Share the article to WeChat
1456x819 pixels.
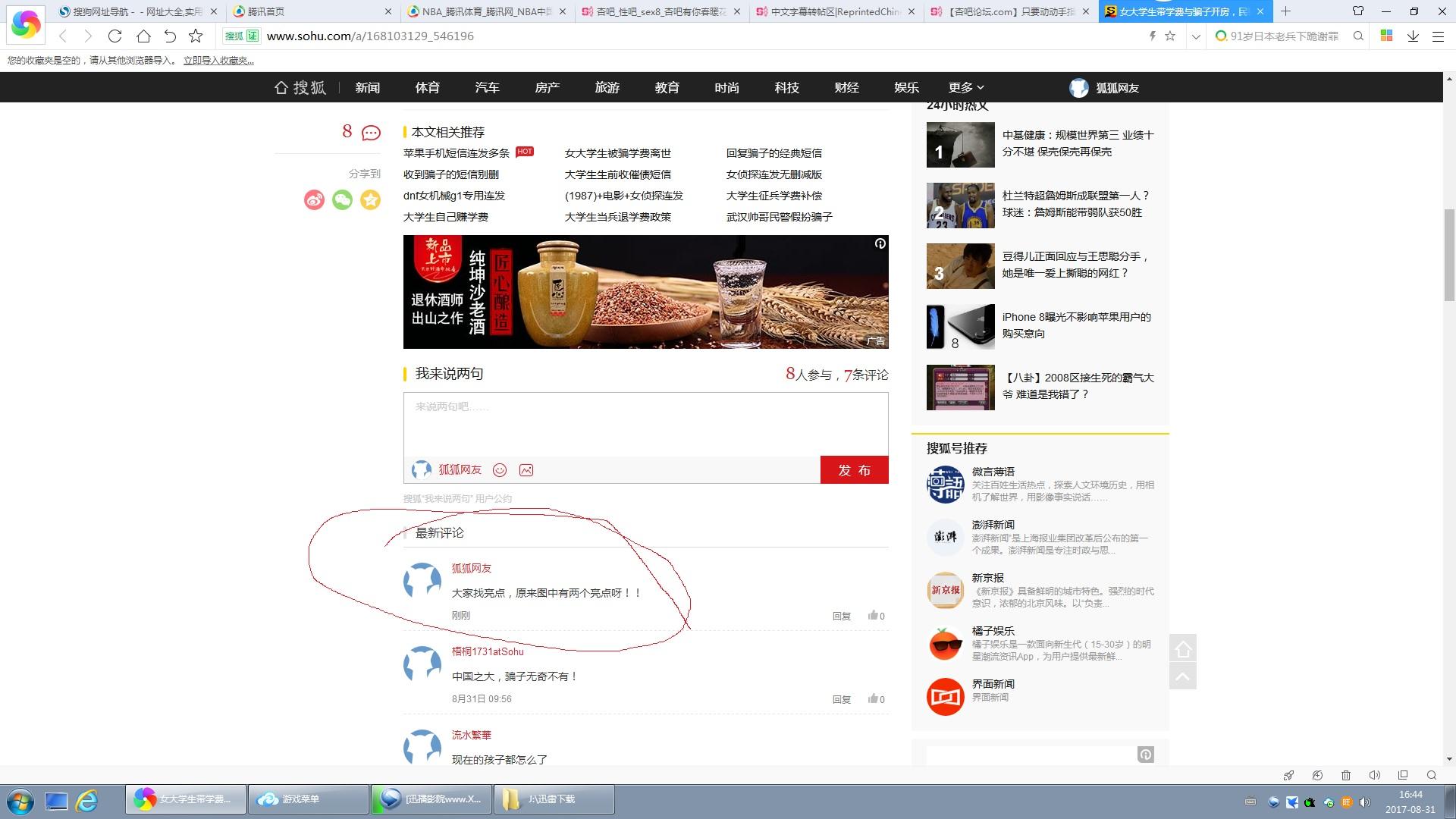tap(342, 199)
